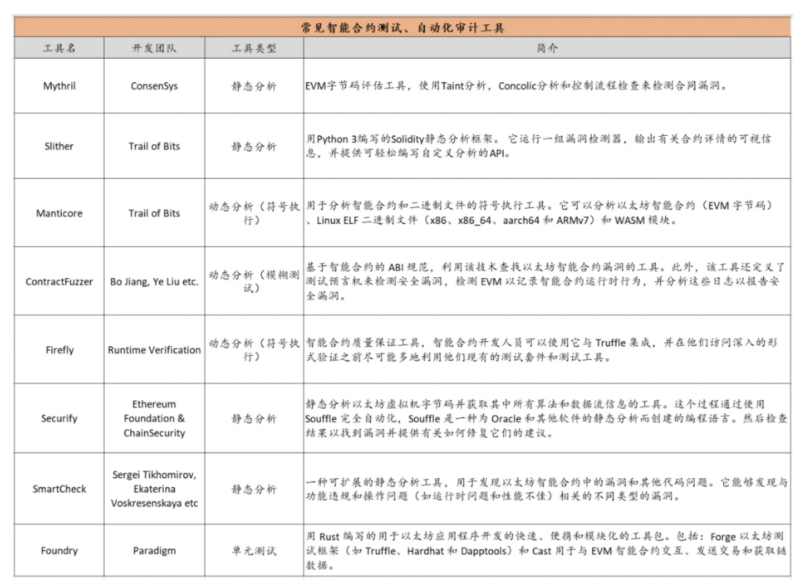Select the 简介 column header
Viewport: 803px width, 584px height.
pyautogui.click(x=547, y=48)
